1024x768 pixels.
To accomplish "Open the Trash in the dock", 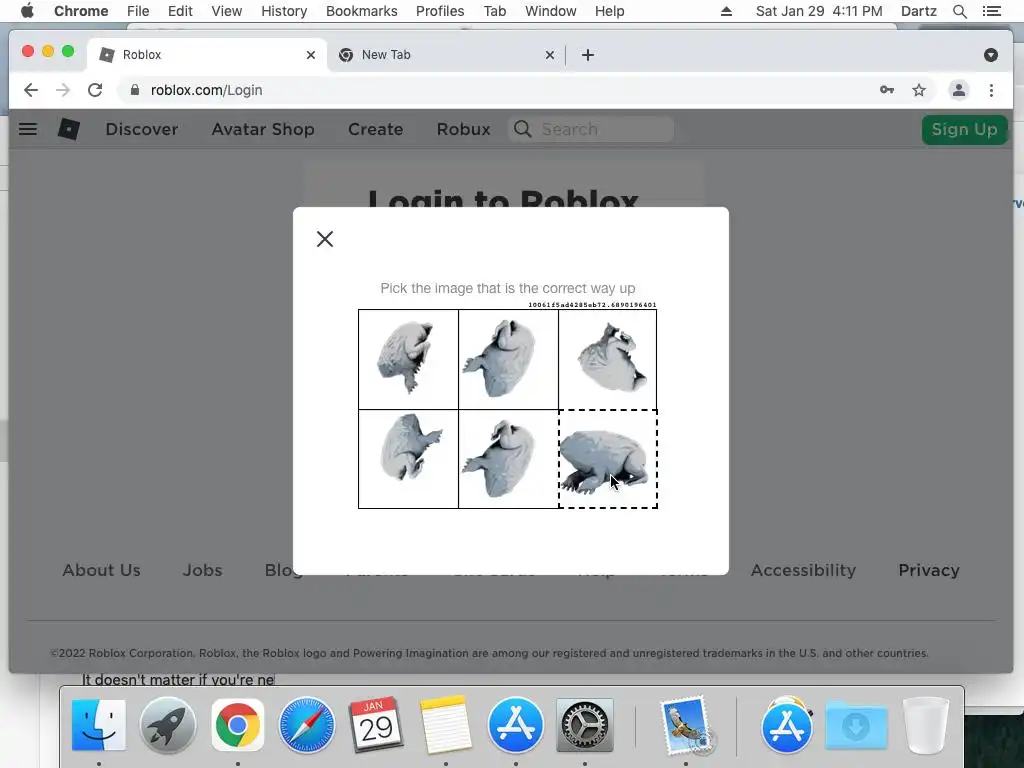I will pyautogui.click(x=925, y=726).
